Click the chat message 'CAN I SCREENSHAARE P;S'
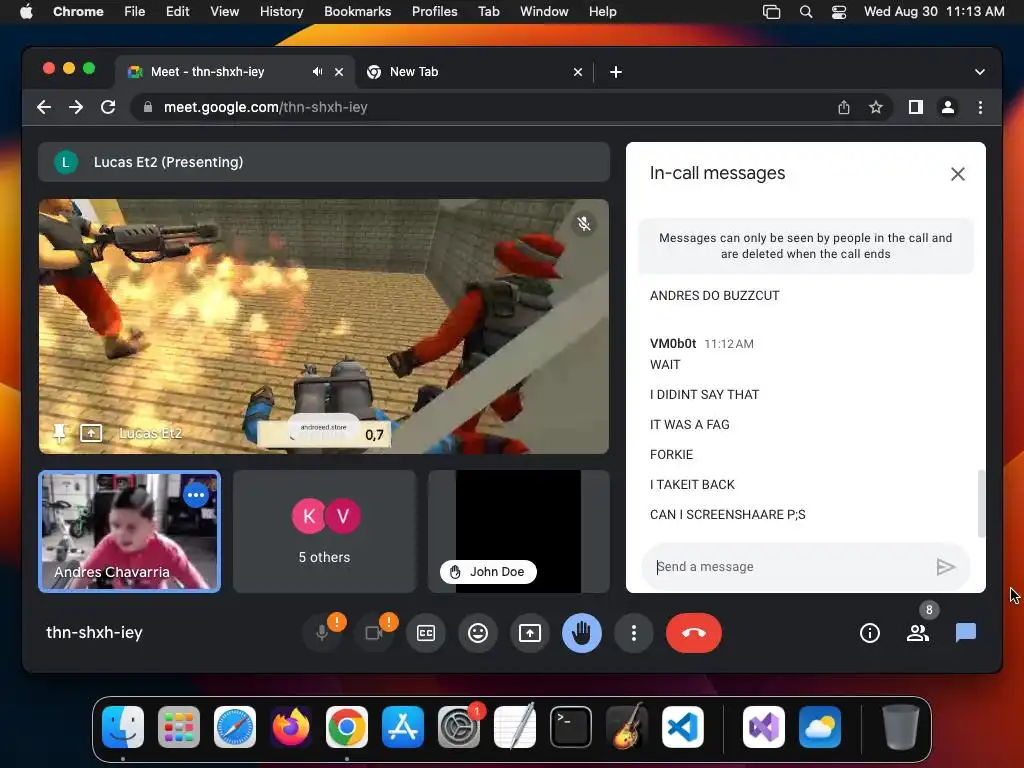Image resolution: width=1024 pixels, height=768 pixels. [x=728, y=515]
